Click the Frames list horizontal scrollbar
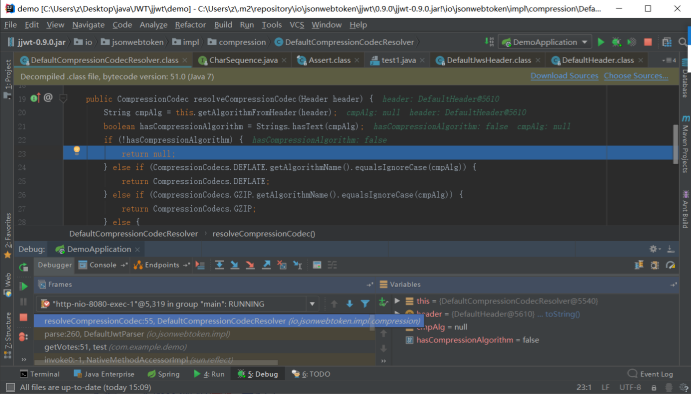 (x=156, y=363)
